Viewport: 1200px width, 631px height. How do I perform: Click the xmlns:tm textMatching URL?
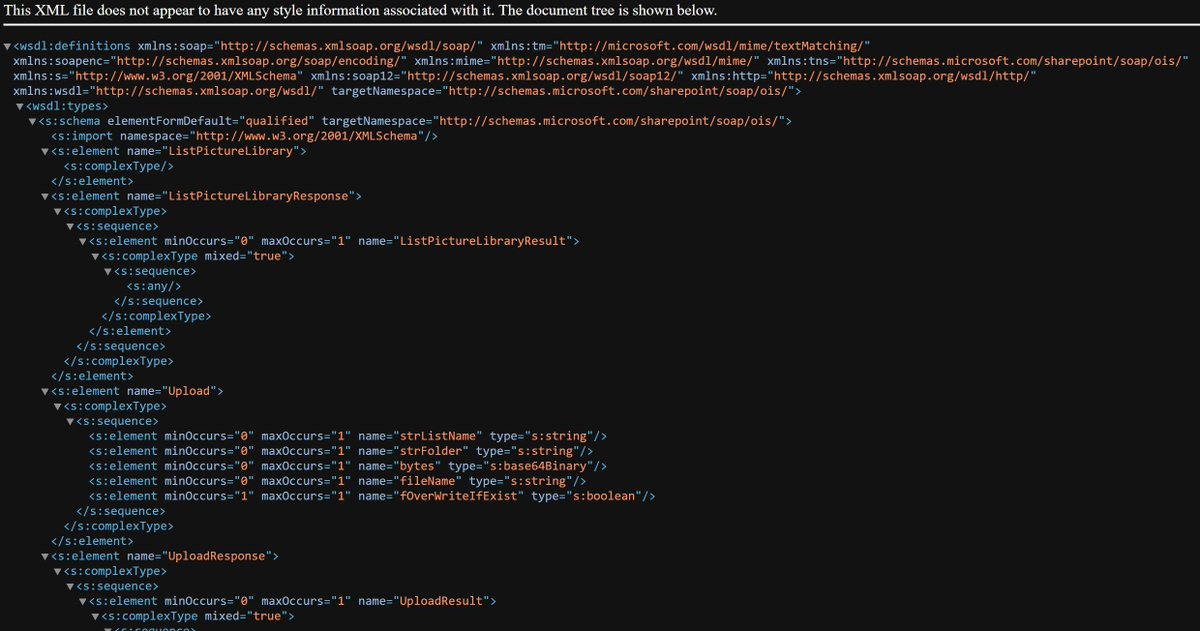click(713, 46)
